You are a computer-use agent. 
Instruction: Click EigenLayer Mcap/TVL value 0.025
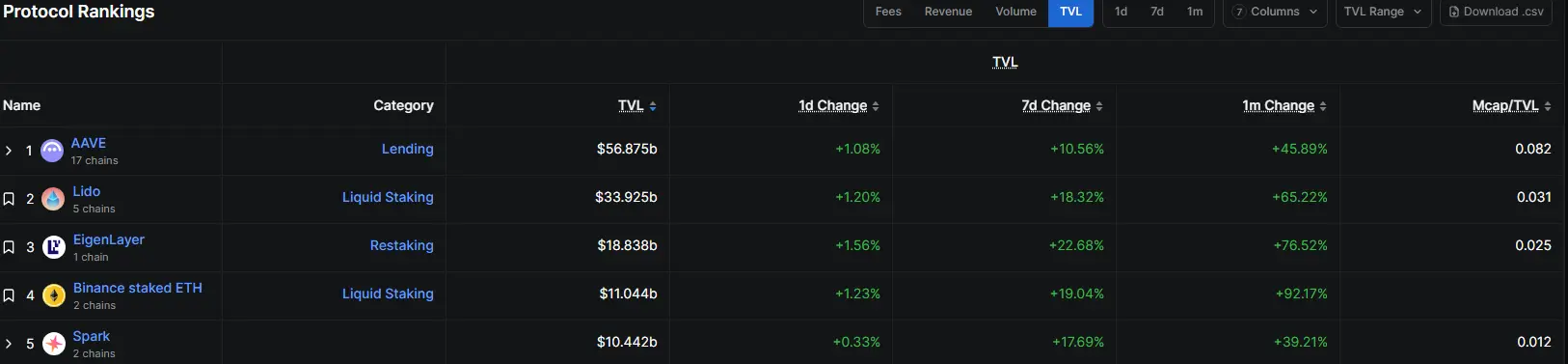pyautogui.click(x=1533, y=245)
